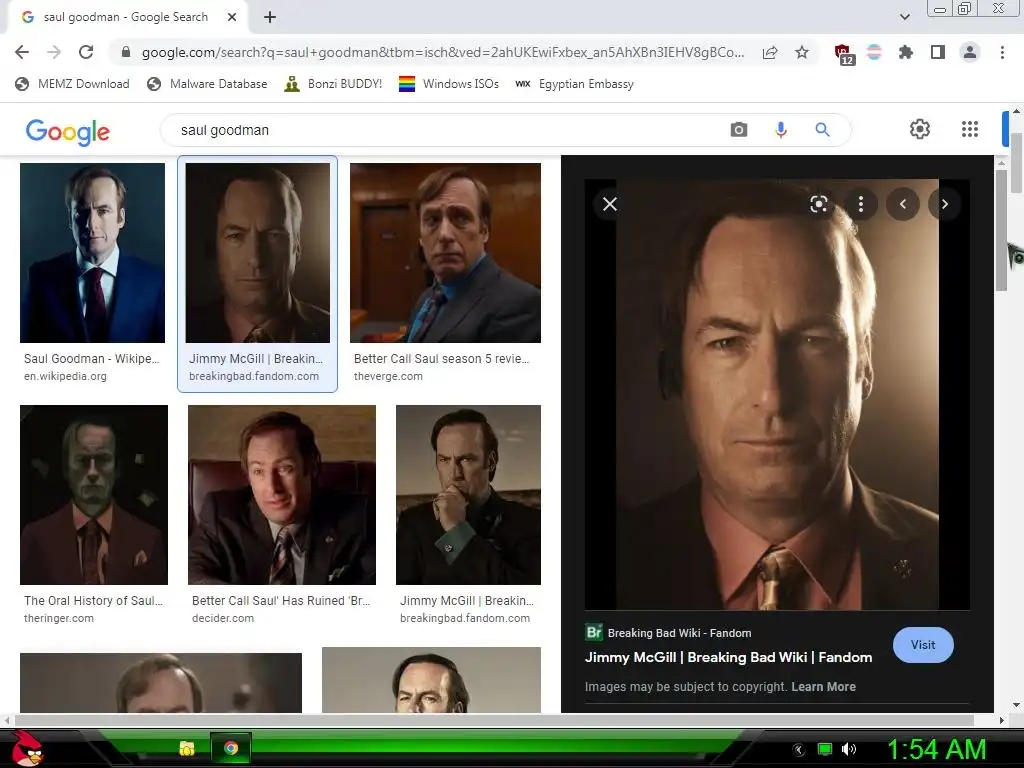Open Malware Database bookmark
Viewport: 1024px width, 768px height.
207,84
